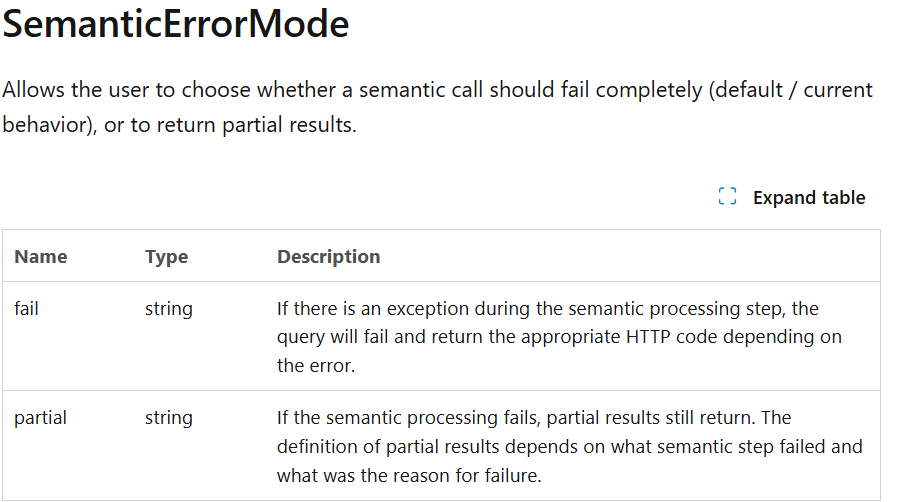Select the Description column header
Viewport: 917px width, 502px height.
(x=329, y=257)
